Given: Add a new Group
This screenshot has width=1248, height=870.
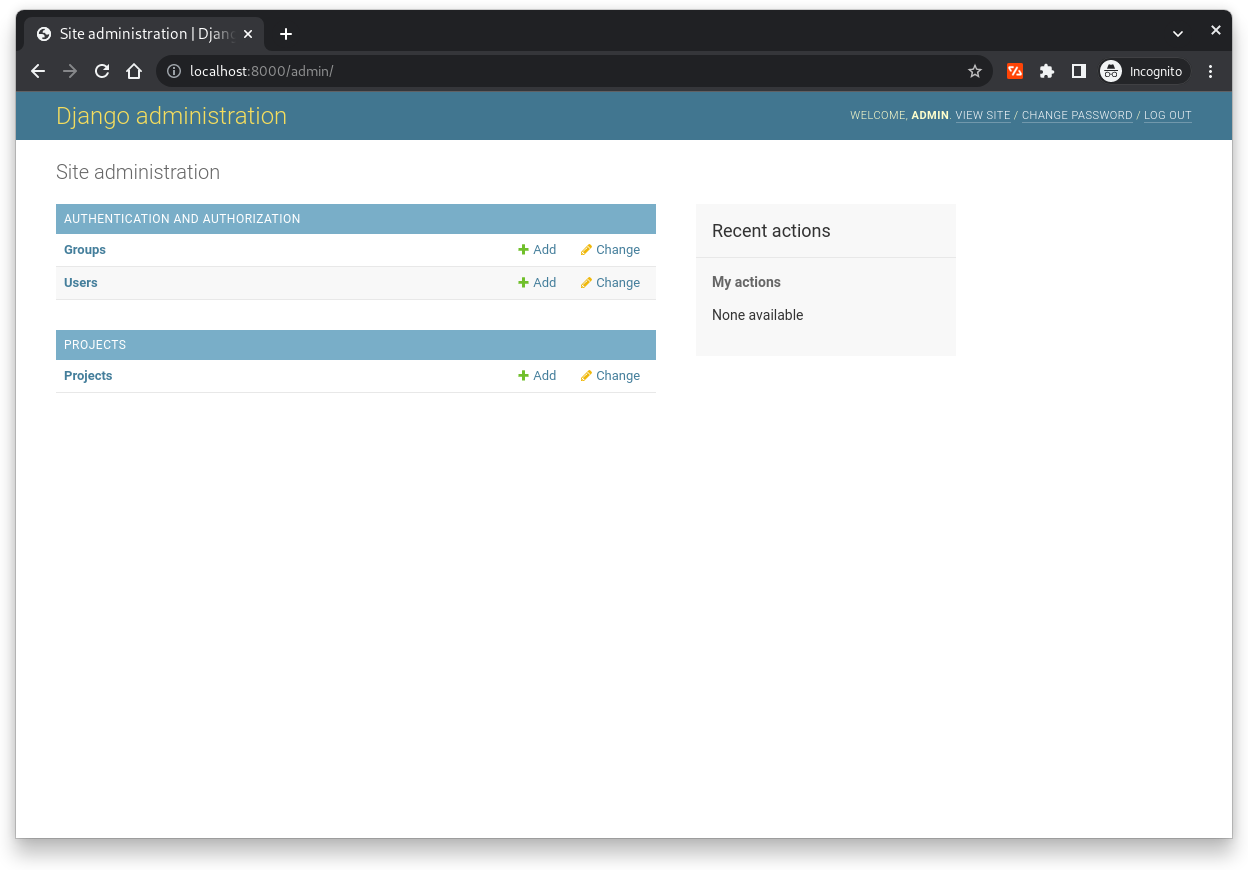Looking at the screenshot, I should [x=537, y=250].
